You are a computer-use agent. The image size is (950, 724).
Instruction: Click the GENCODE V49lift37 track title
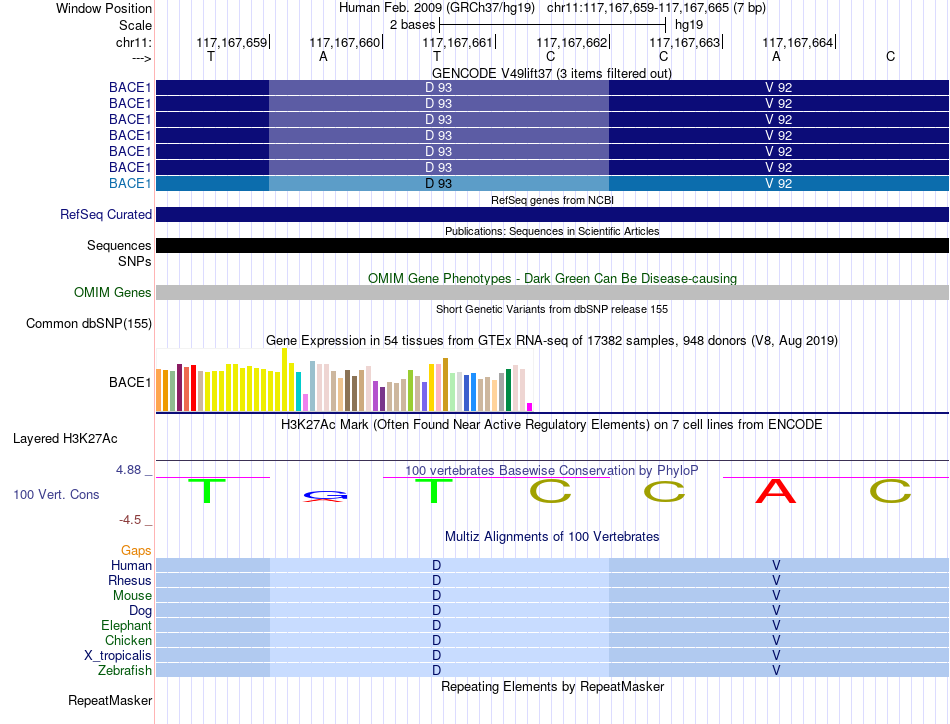[551, 73]
